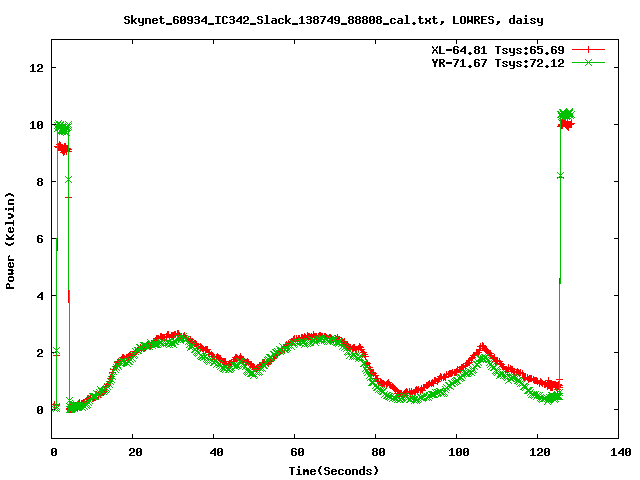Viewport: 640px width, 480px height.
Task: Click the x-axis tick label 40
Action: pos(216,452)
